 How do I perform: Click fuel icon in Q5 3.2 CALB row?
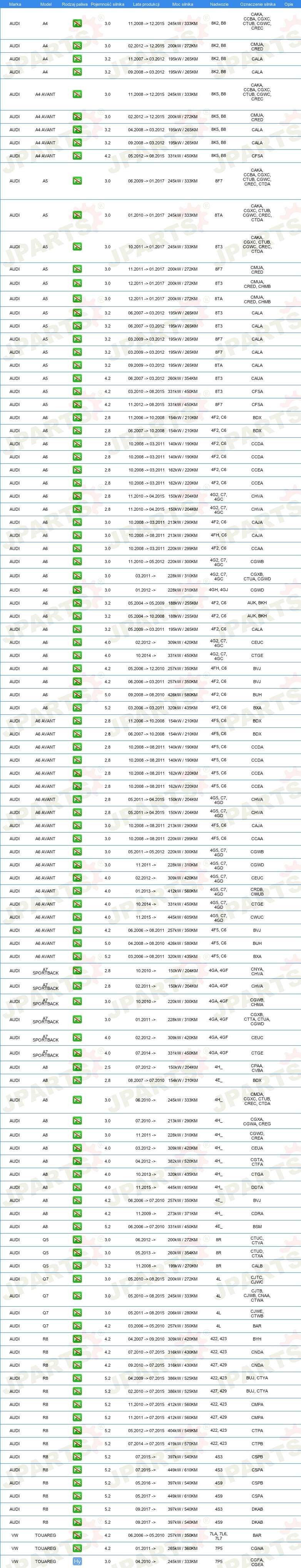(77, 1266)
